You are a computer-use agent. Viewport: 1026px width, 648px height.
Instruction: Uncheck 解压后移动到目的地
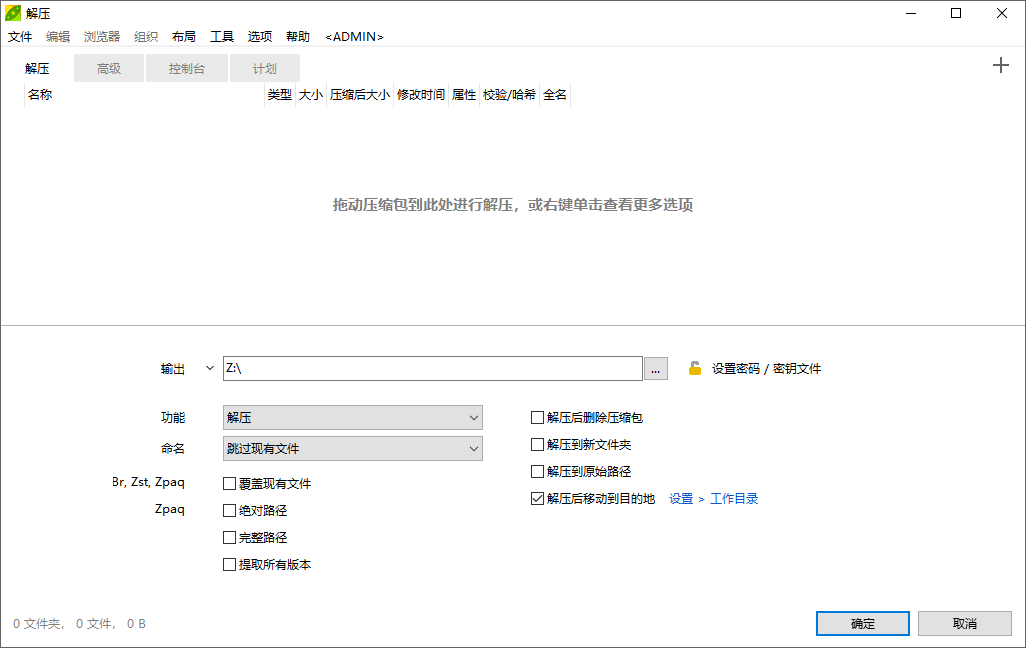tap(536, 498)
